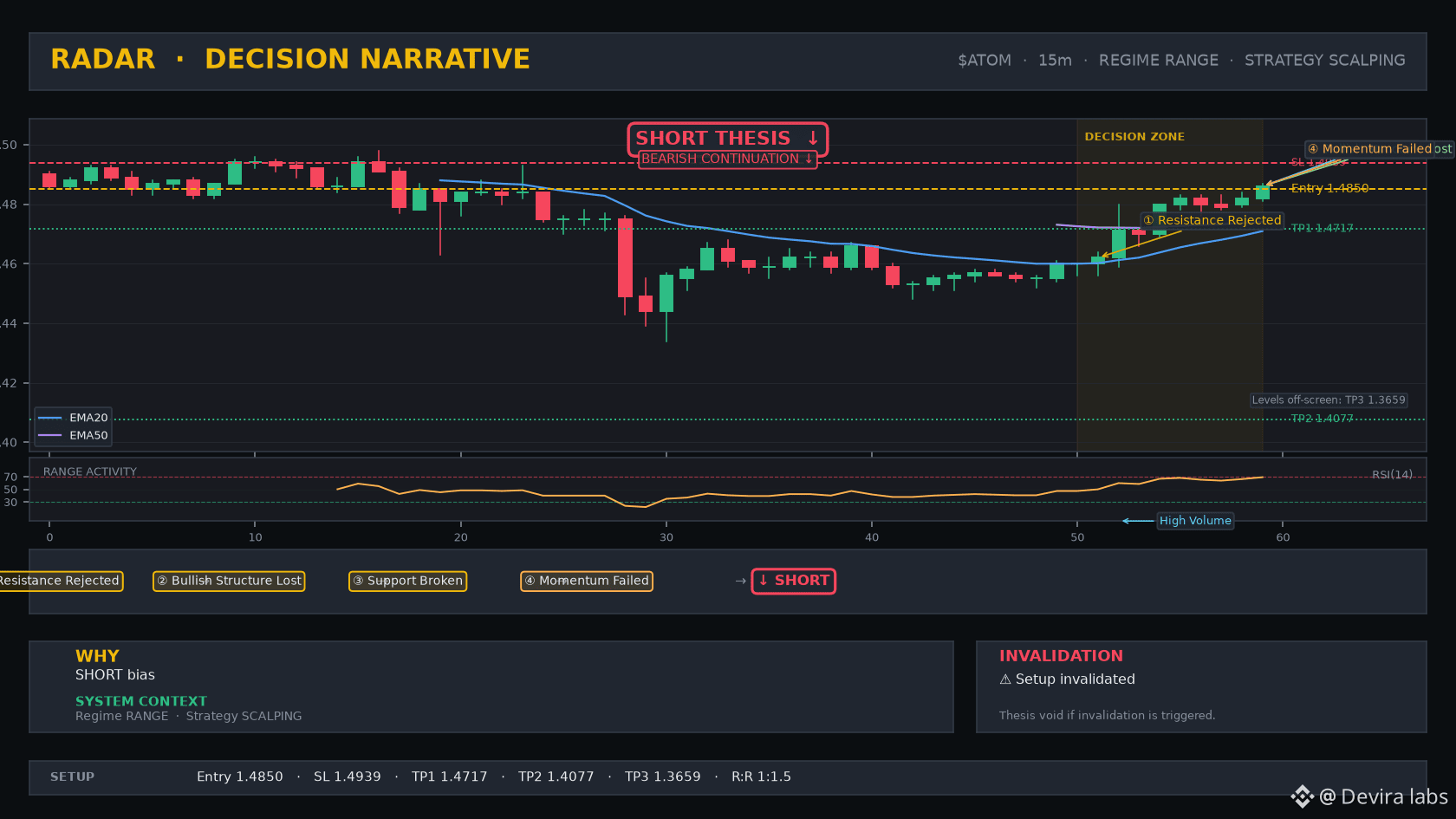Click the $ATOM ticker in the header

click(x=985, y=61)
